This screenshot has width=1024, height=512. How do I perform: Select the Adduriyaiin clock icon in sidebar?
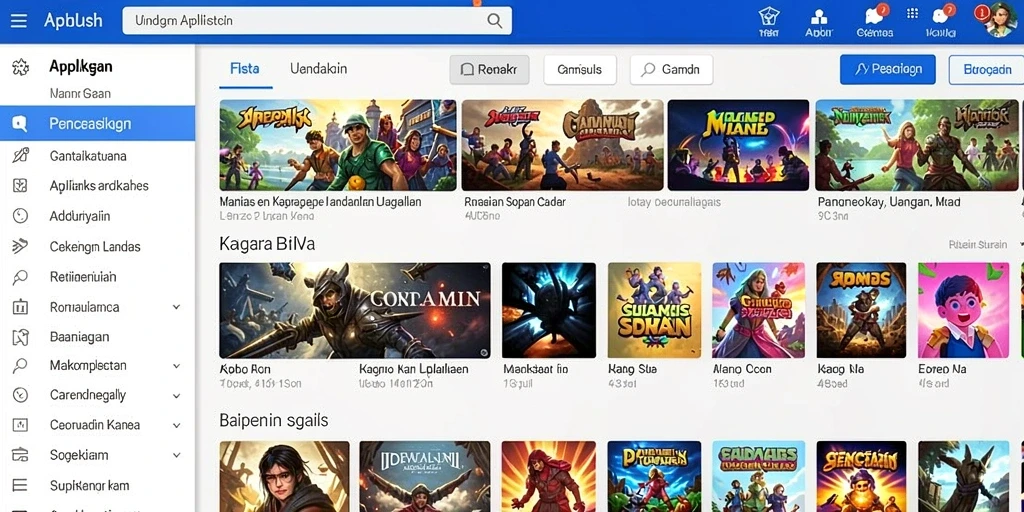(x=20, y=216)
